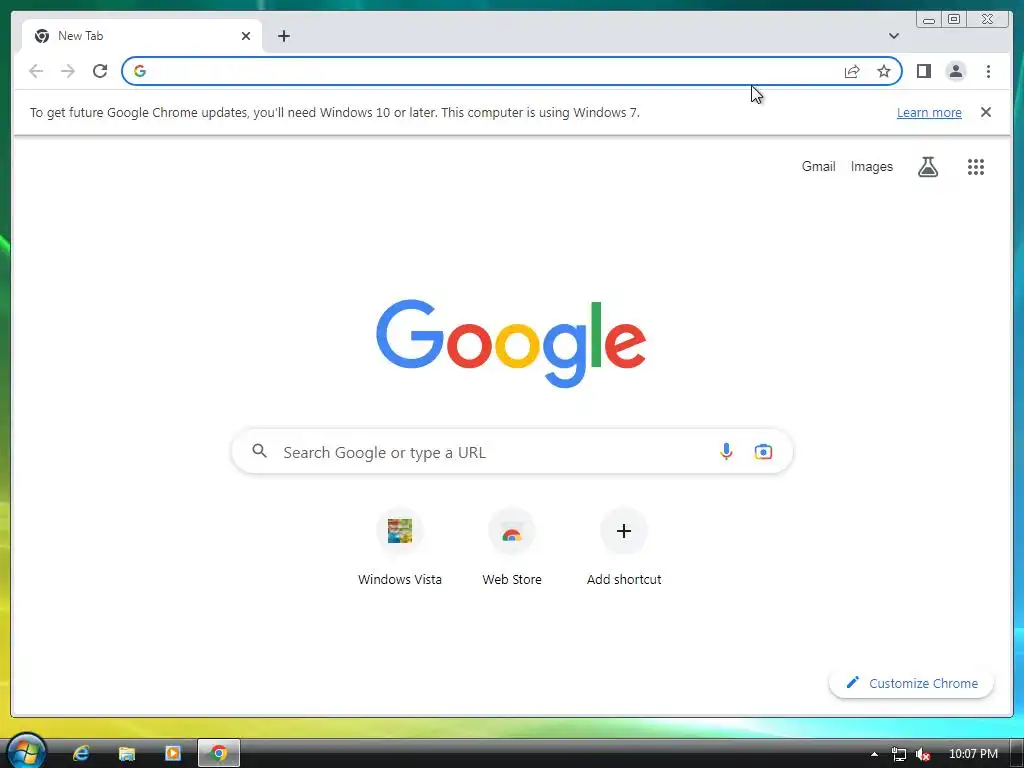Click the forward navigation arrow
This screenshot has width=1024, height=768.
click(68, 71)
